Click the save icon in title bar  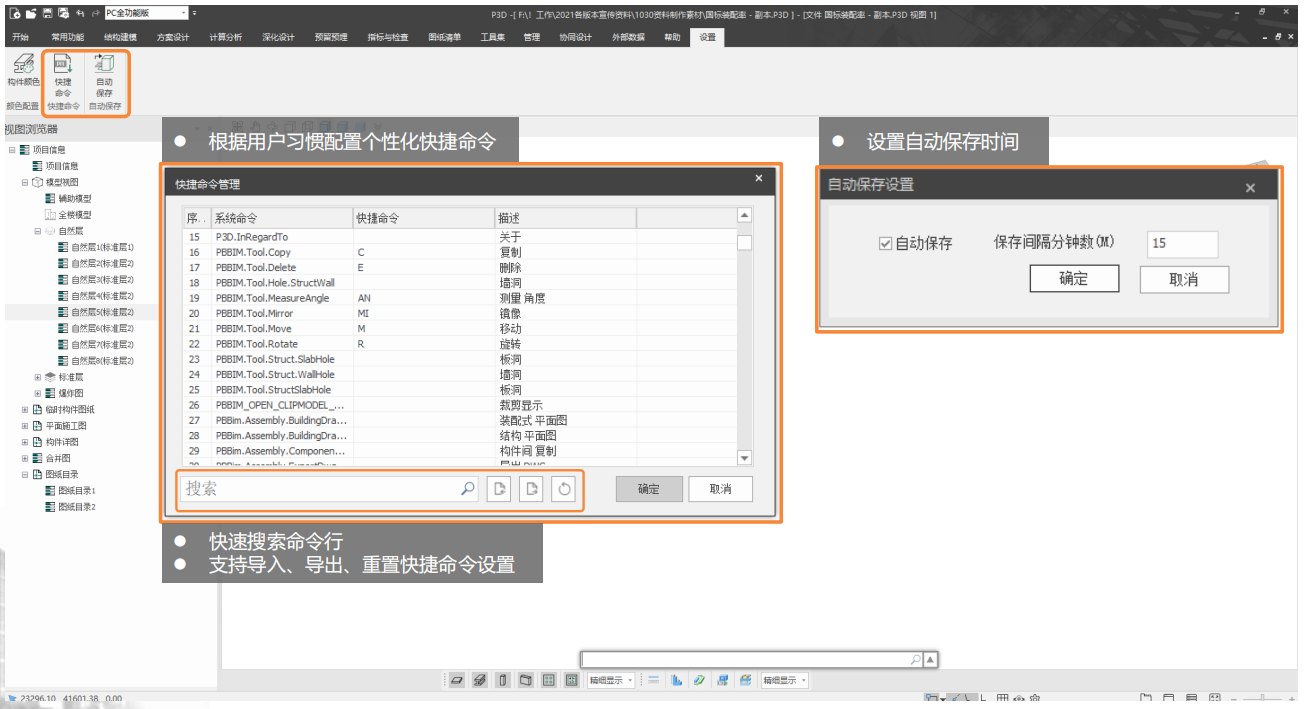(48, 13)
